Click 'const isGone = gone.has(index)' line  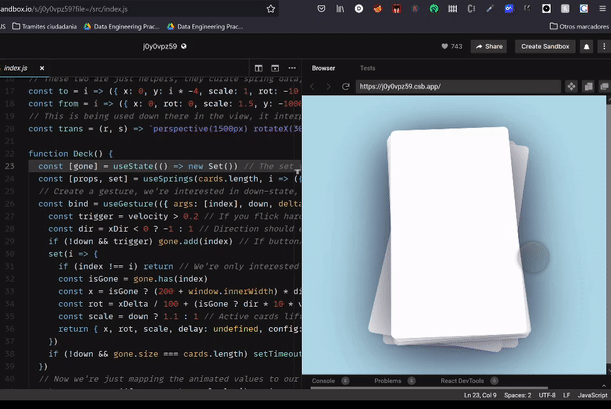[x=133, y=279]
